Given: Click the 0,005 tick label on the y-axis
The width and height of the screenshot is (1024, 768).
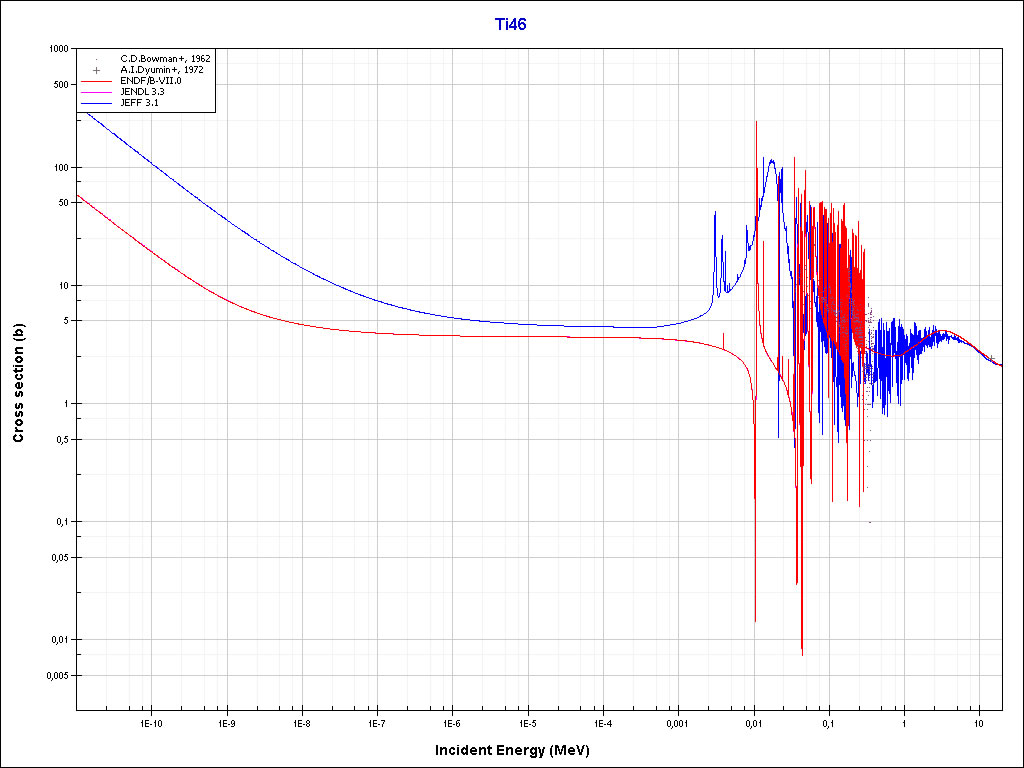Looking at the screenshot, I should pyautogui.click(x=54, y=675).
